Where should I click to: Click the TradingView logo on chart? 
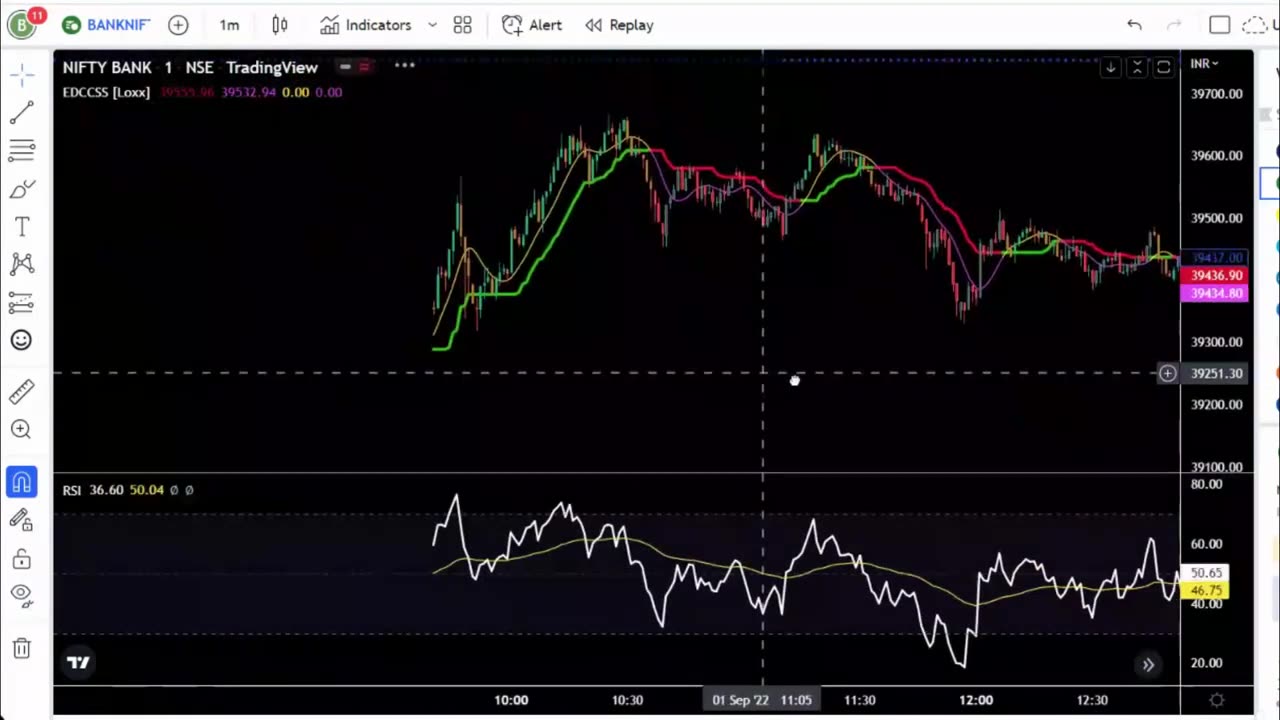click(x=78, y=662)
